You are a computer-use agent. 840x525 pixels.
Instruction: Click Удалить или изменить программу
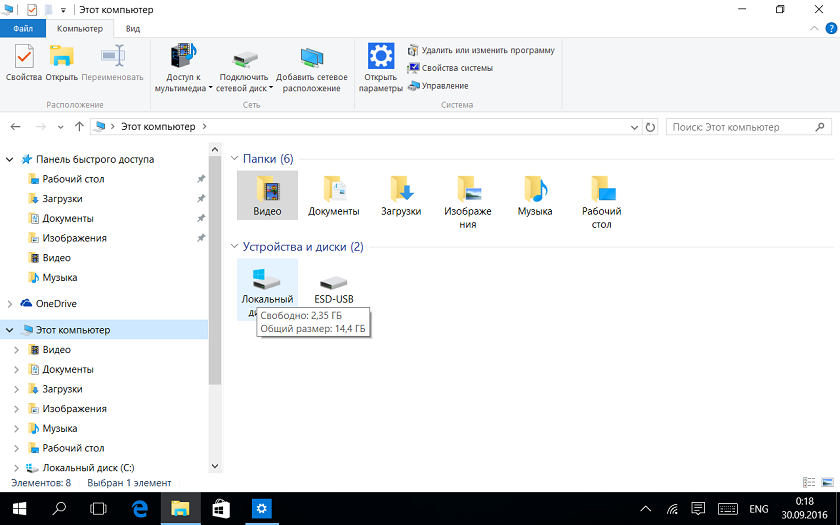point(480,50)
